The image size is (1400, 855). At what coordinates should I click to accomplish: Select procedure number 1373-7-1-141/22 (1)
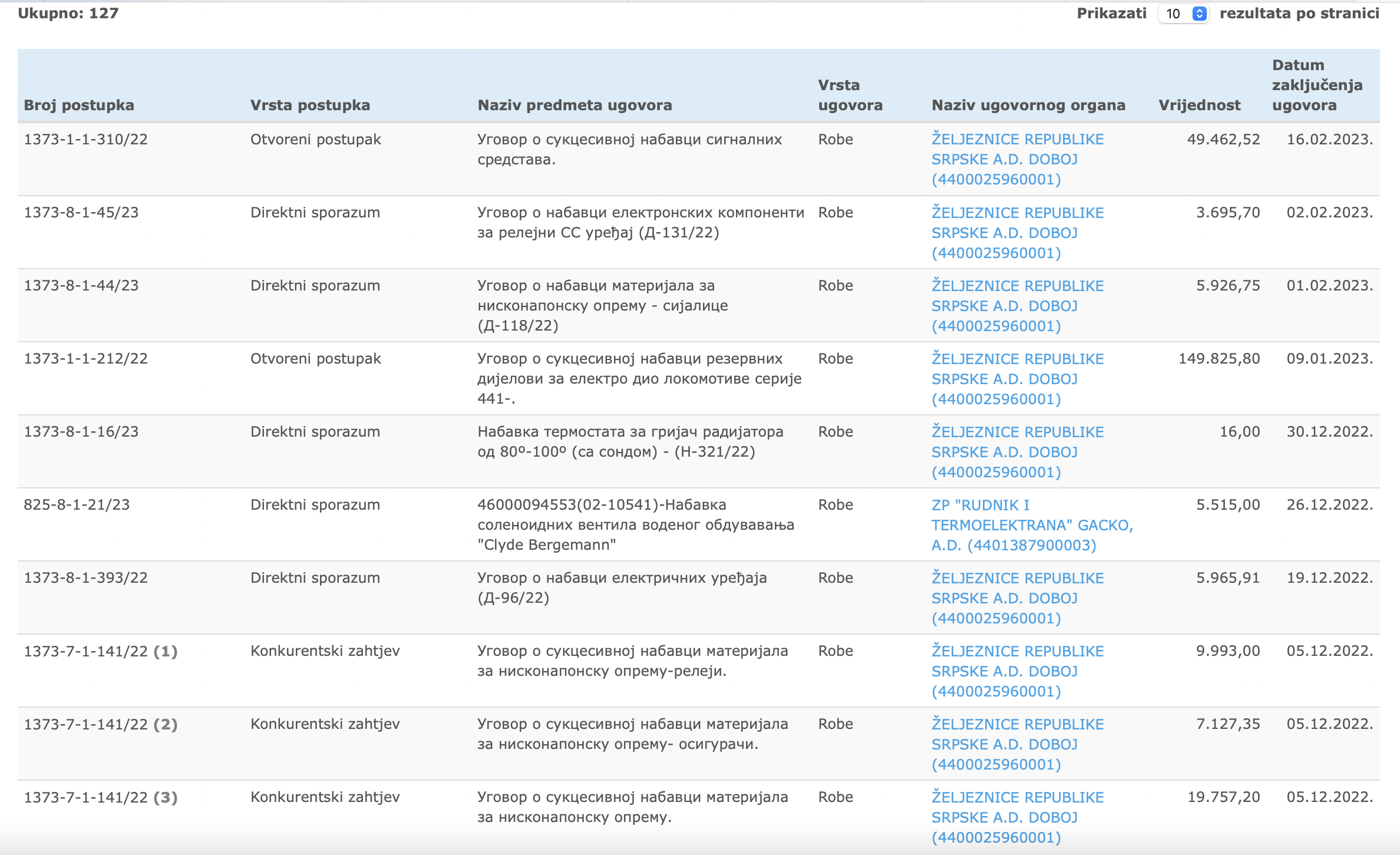pos(101,651)
